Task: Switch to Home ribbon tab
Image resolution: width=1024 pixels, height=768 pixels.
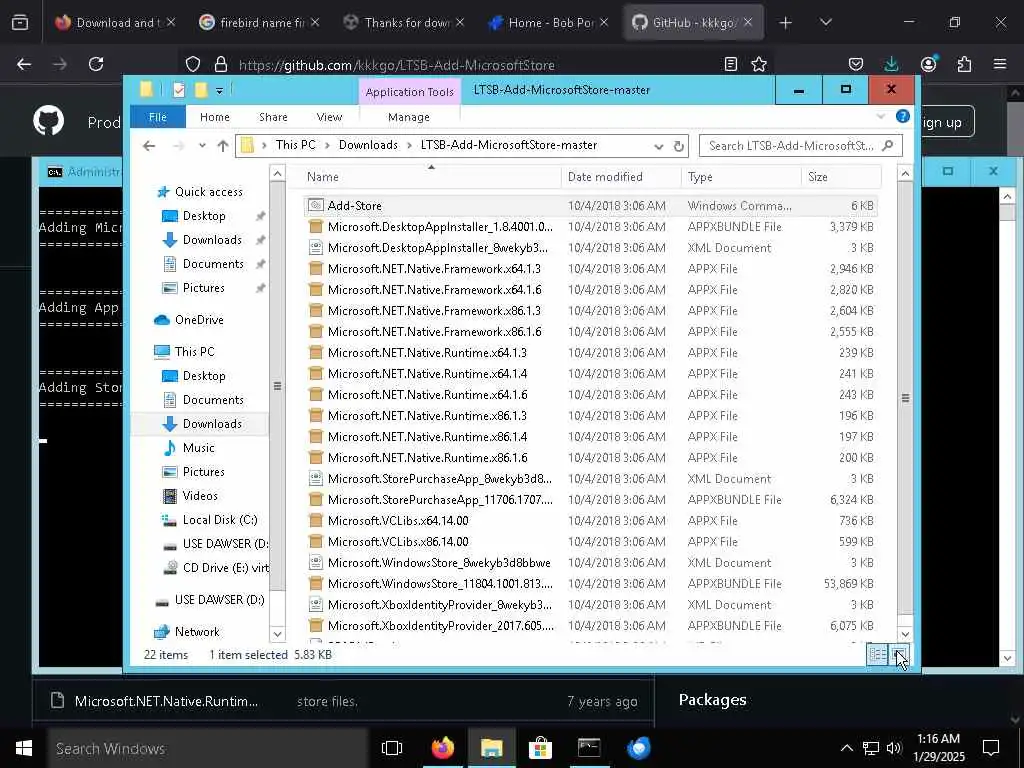Action: (x=215, y=117)
